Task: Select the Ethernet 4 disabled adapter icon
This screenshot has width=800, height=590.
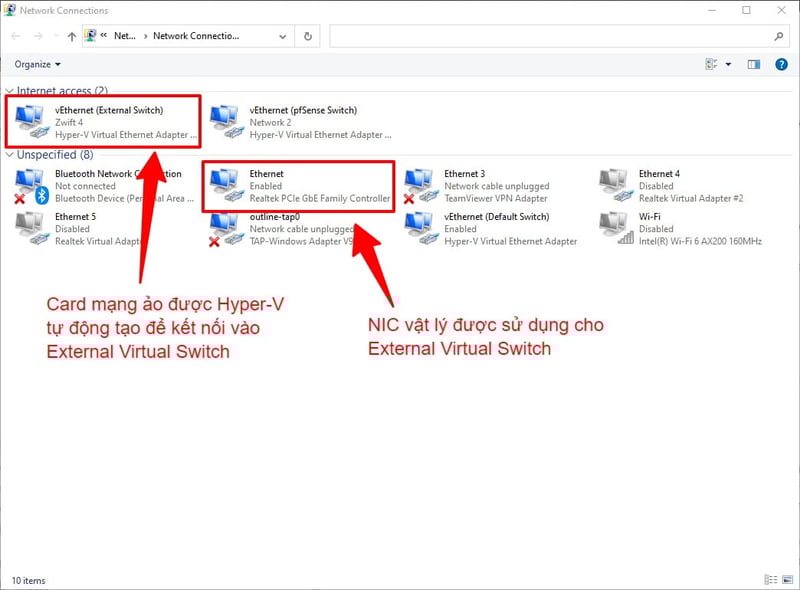Action: click(x=615, y=185)
